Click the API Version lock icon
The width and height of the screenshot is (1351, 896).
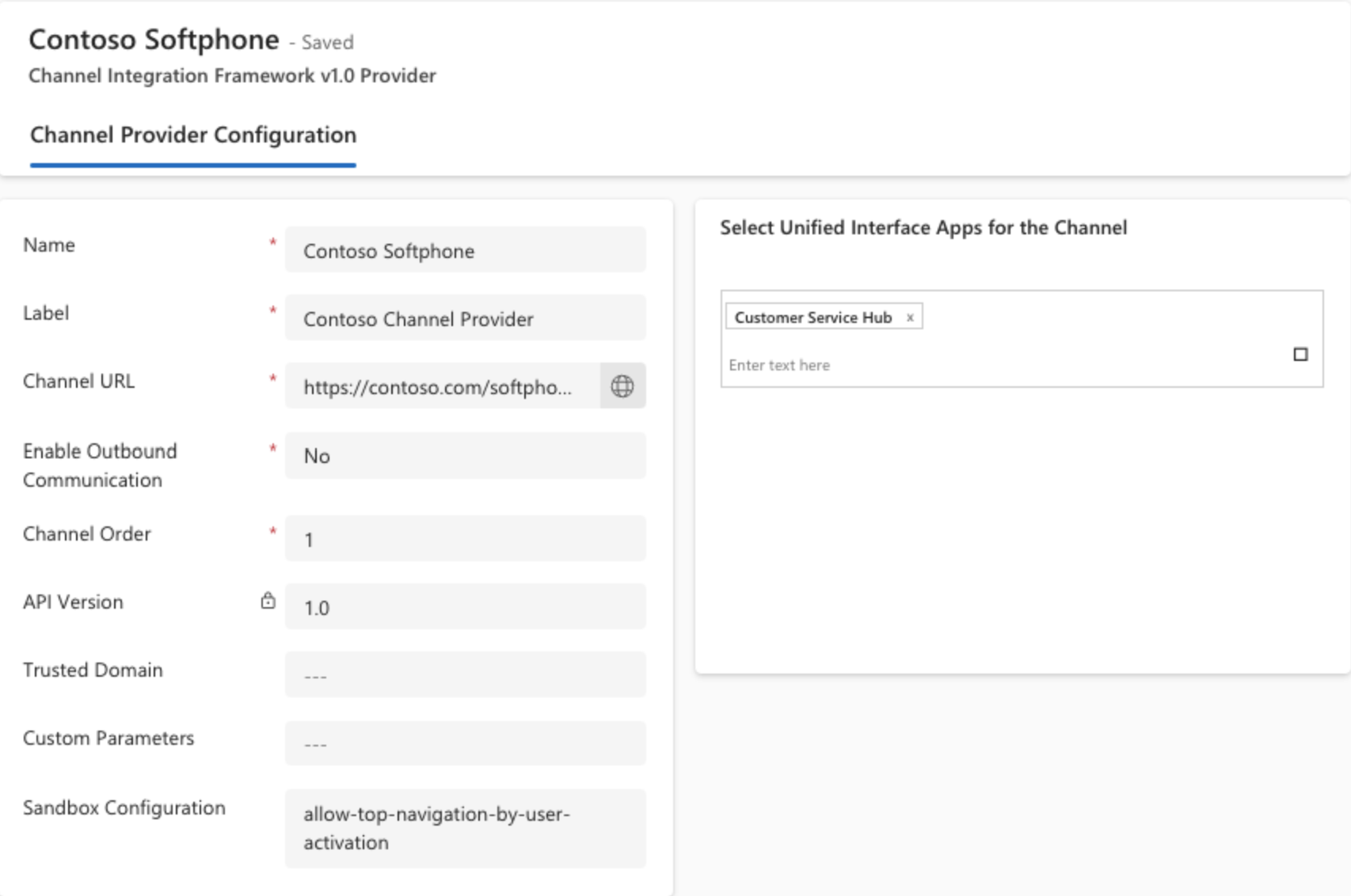point(268,601)
